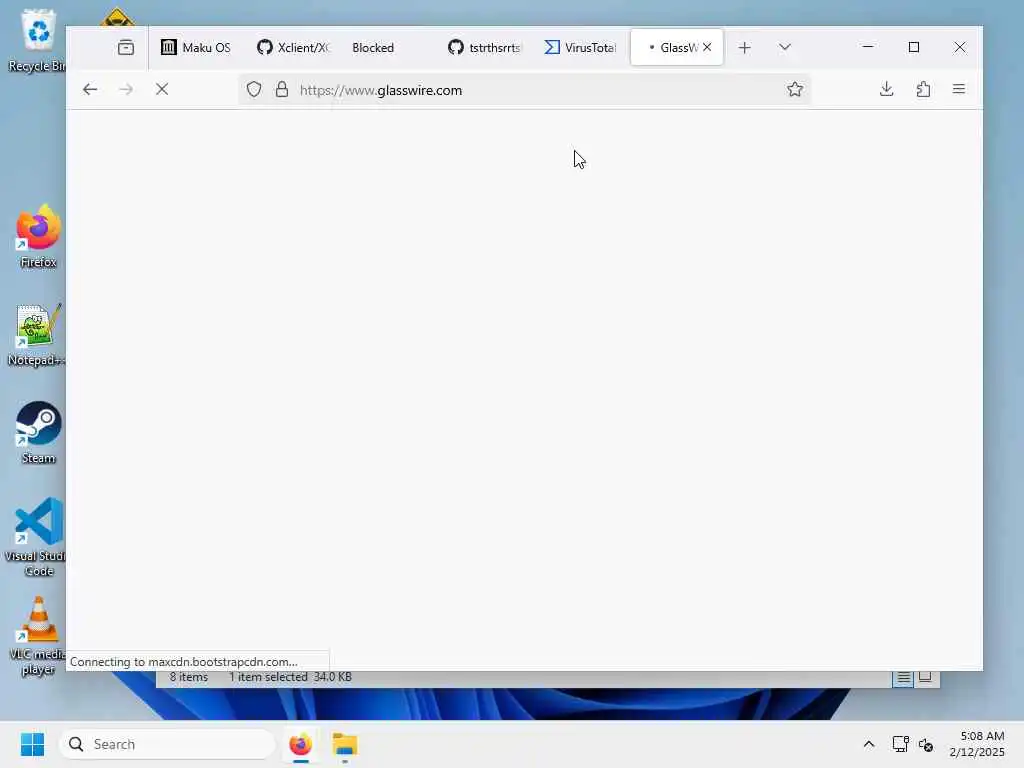This screenshot has width=1024, height=768.
Task: Click '1 item selected 34.0 KB' status text
Action: pyautogui.click(x=290, y=677)
